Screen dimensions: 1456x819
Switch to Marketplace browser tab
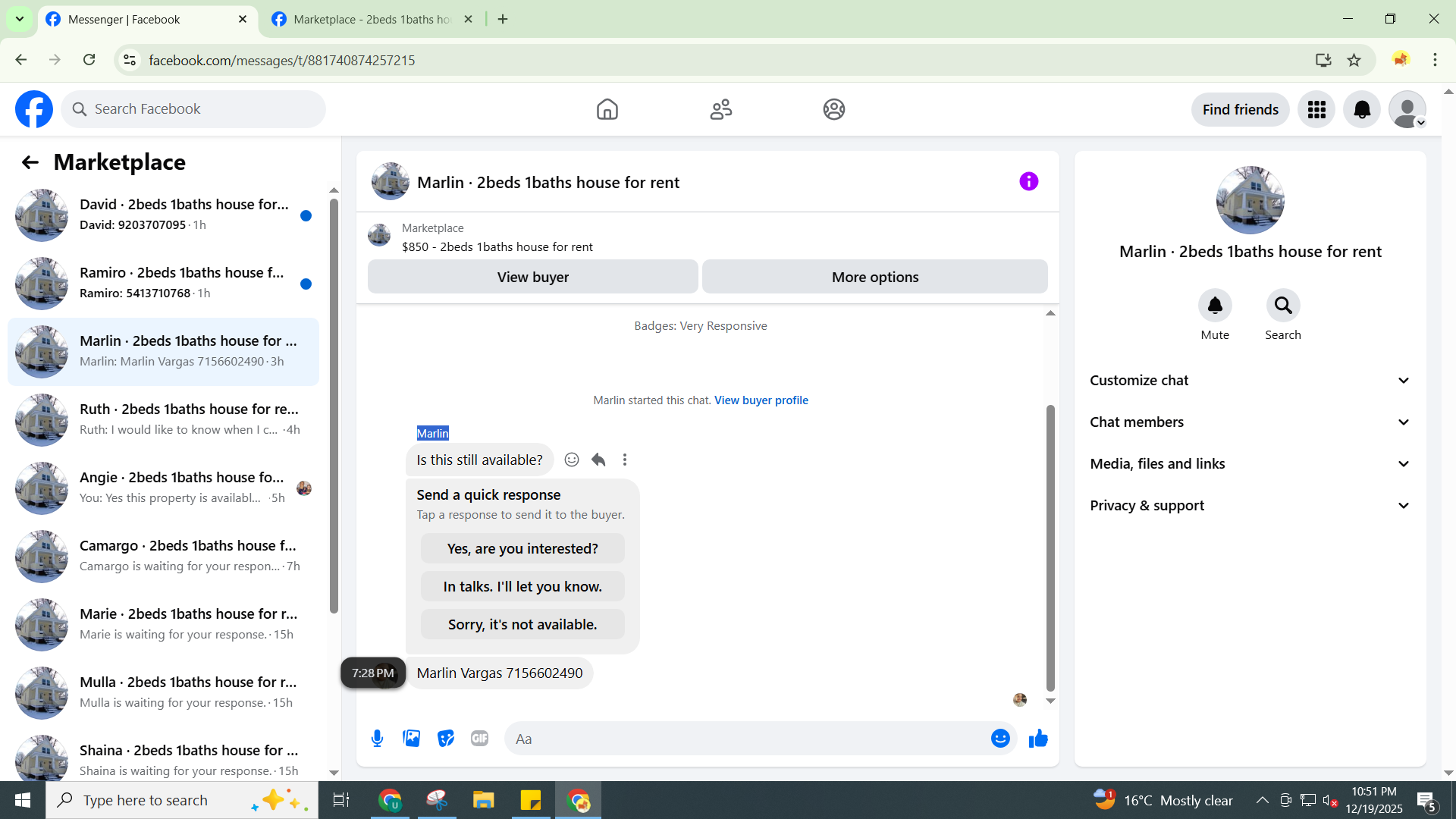[x=372, y=19]
